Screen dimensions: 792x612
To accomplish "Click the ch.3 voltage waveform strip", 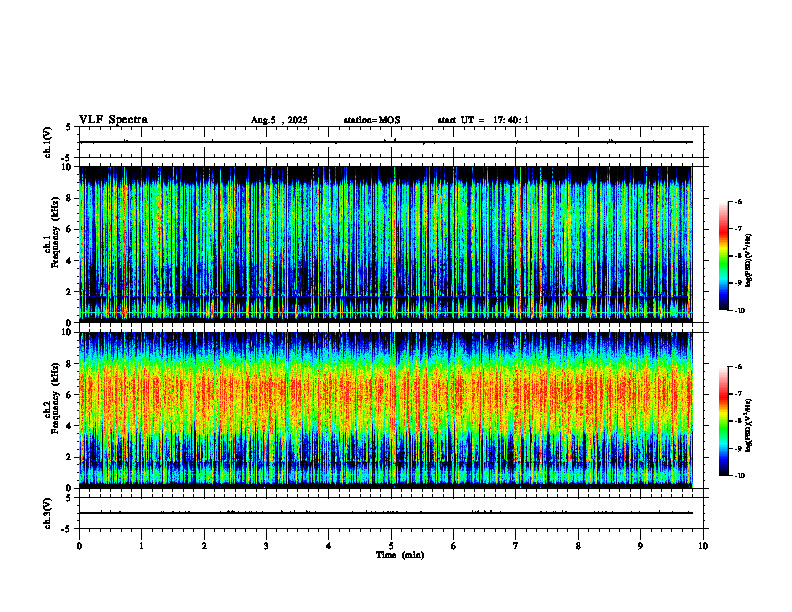I will (x=391, y=513).
